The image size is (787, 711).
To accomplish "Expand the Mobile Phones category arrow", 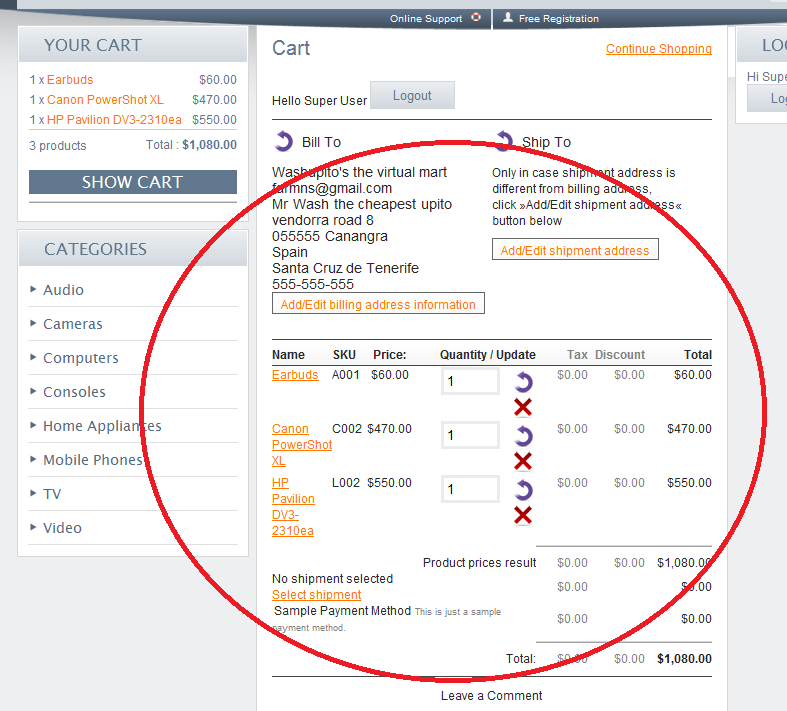I will 33,459.
